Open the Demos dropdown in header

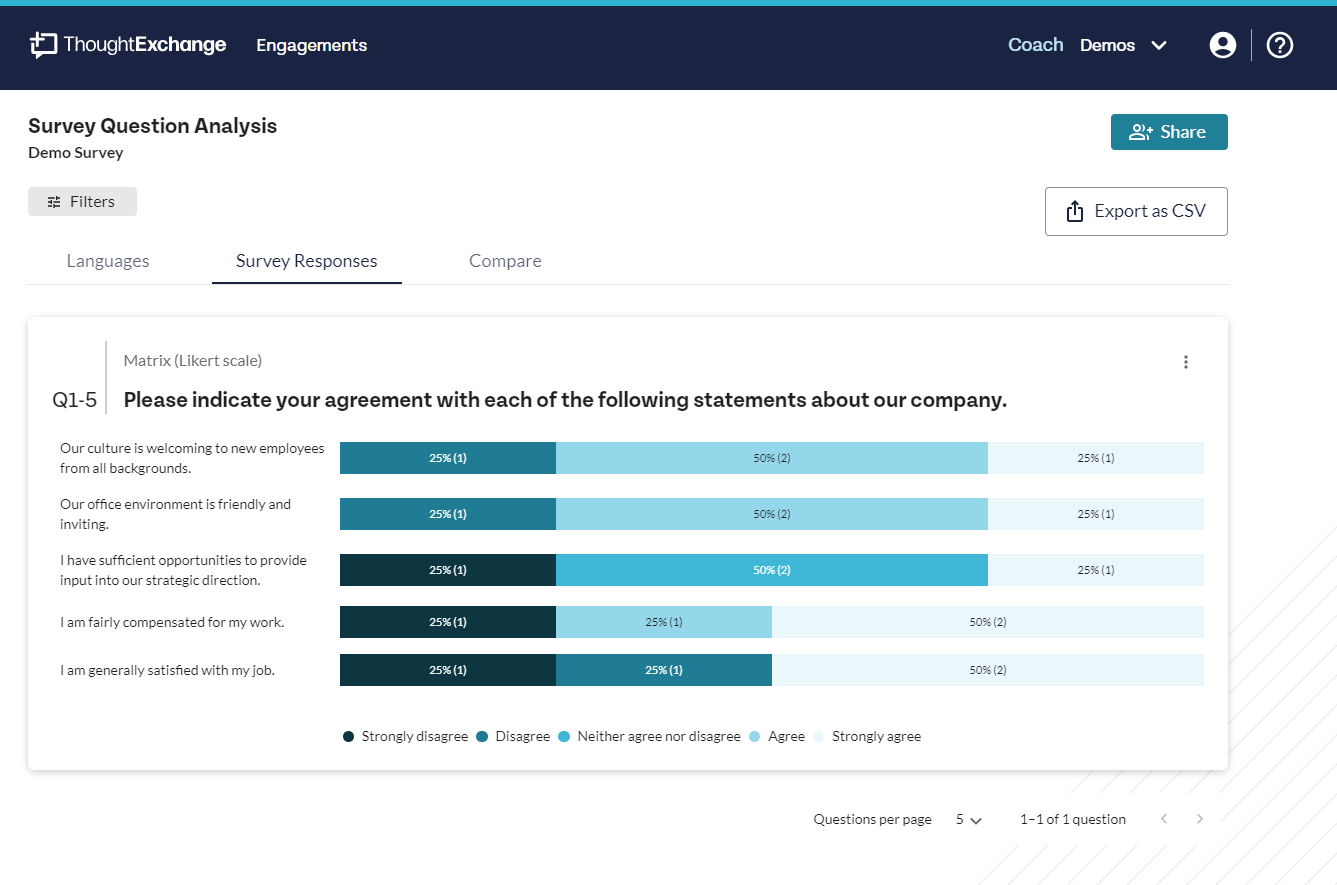point(1124,45)
